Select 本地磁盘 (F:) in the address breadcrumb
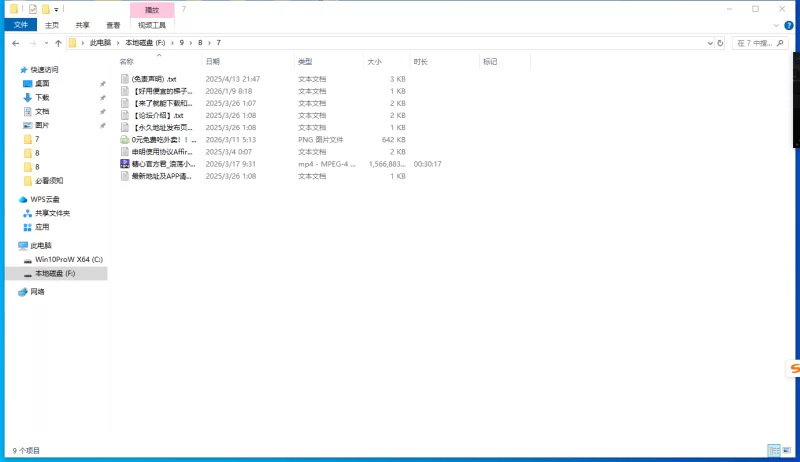 145,43
